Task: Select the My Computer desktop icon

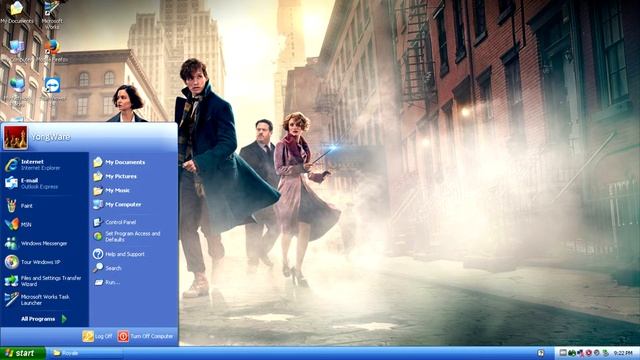Action: click(x=17, y=51)
